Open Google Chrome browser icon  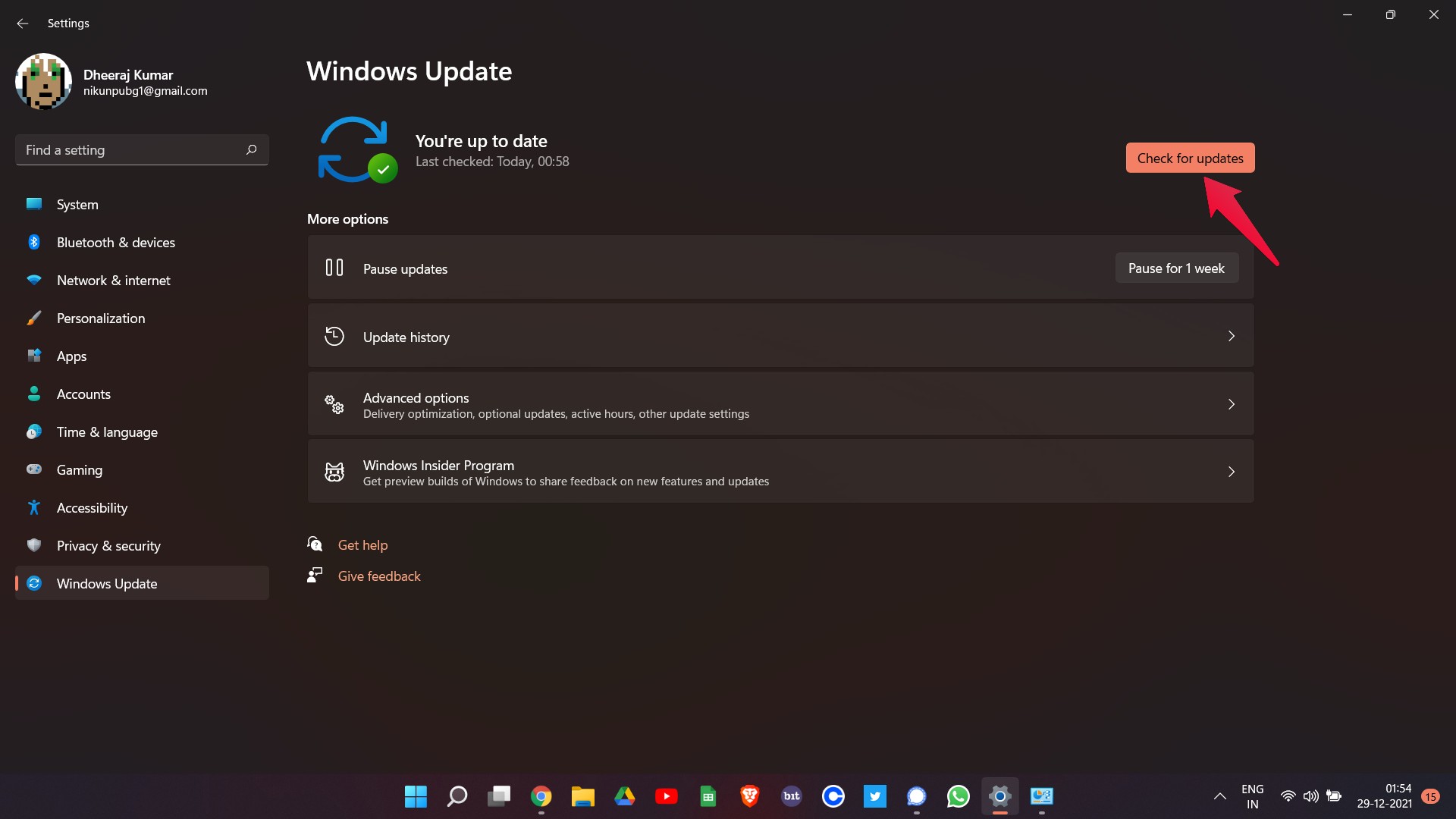pos(540,796)
